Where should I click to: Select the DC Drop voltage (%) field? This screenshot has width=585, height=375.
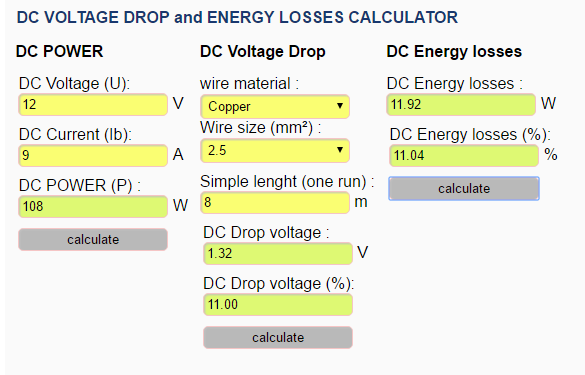click(278, 304)
